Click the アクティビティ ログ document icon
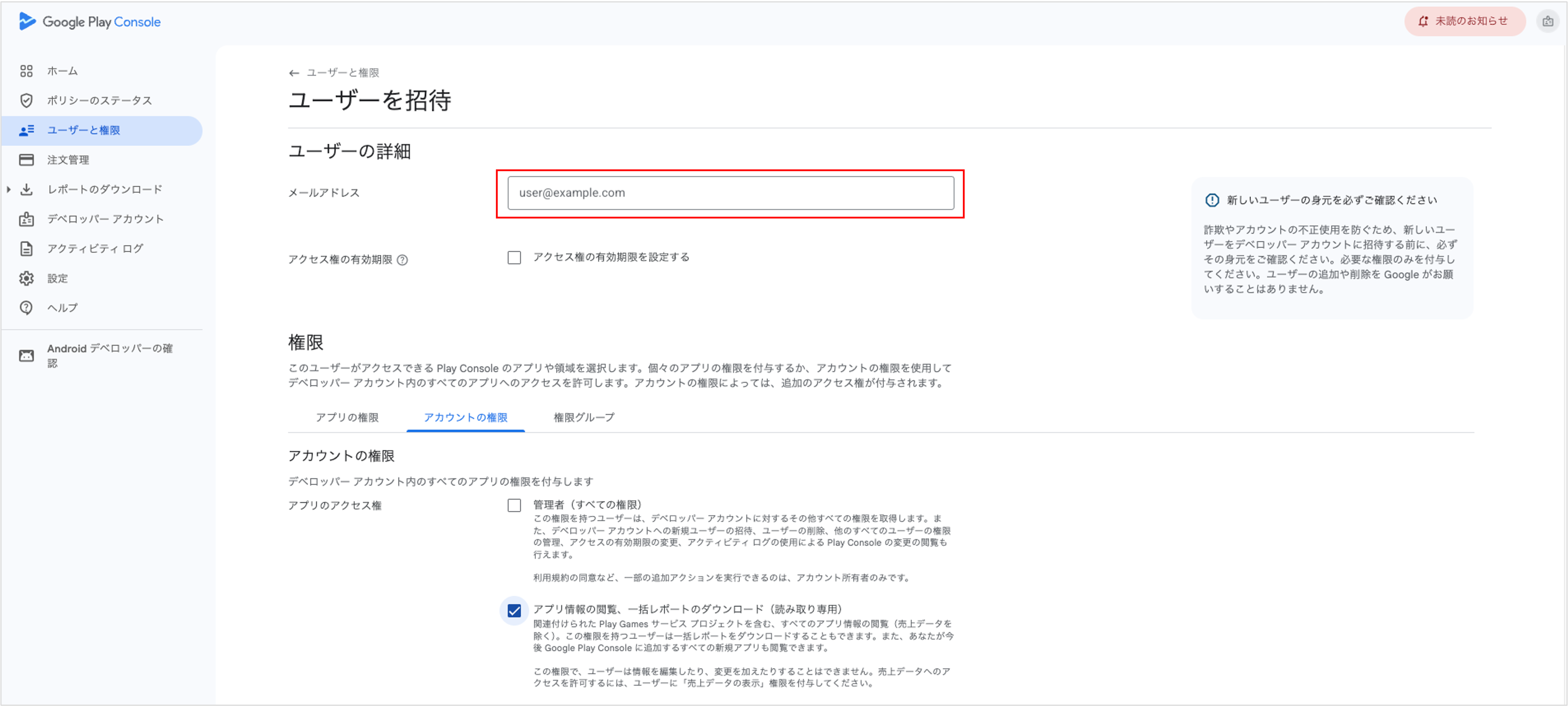 26,248
